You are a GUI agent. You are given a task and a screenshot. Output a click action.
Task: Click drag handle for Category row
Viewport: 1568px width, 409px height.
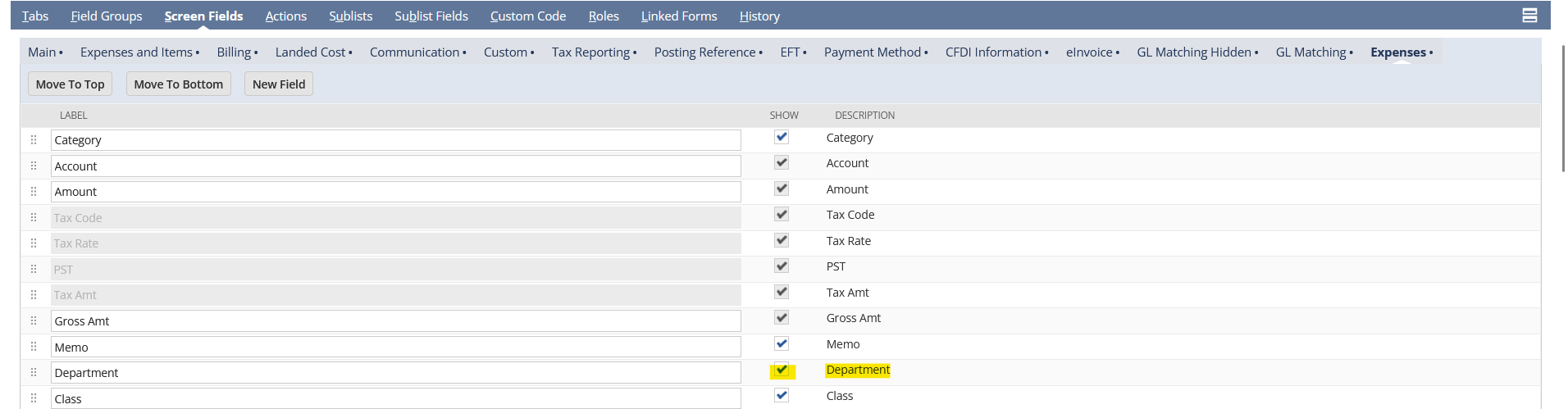pos(34,140)
